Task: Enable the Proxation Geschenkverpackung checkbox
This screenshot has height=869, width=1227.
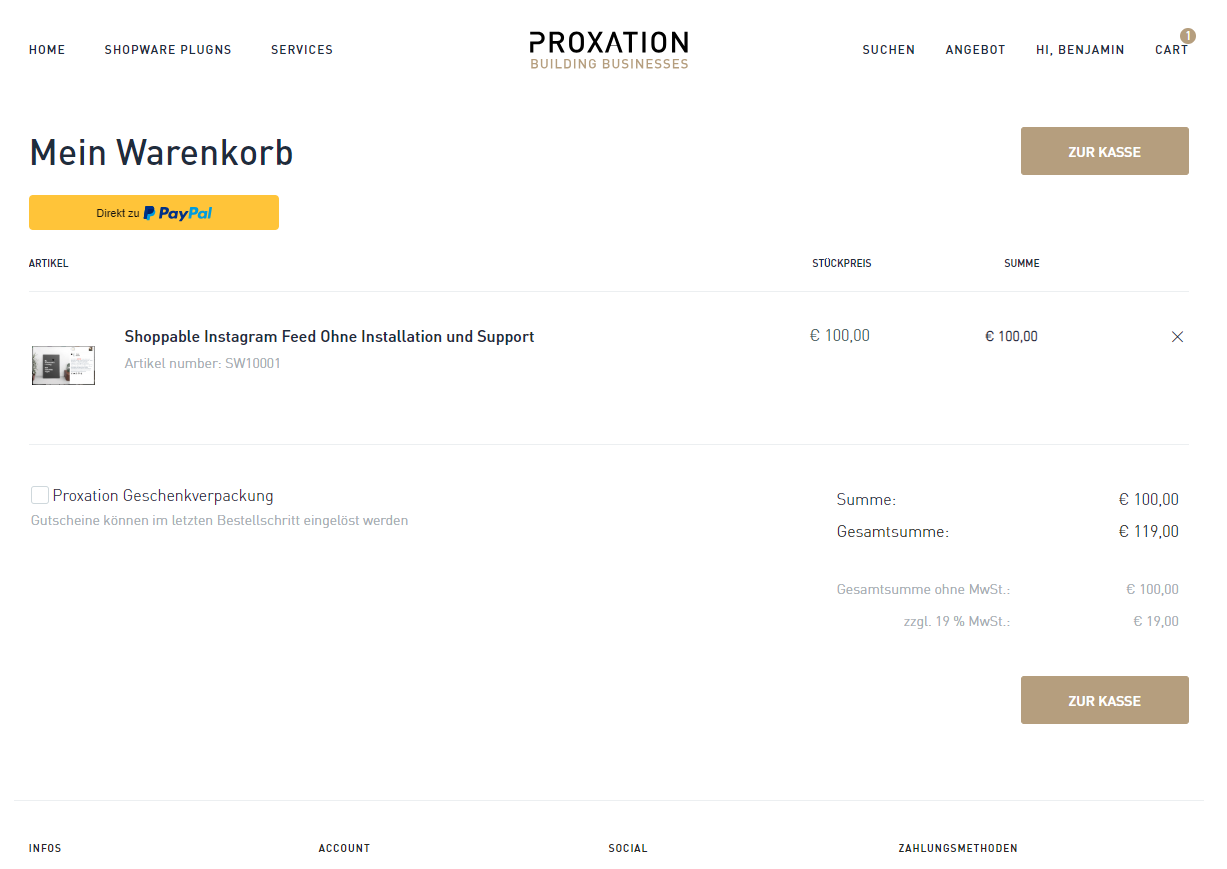Action: [40, 495]
